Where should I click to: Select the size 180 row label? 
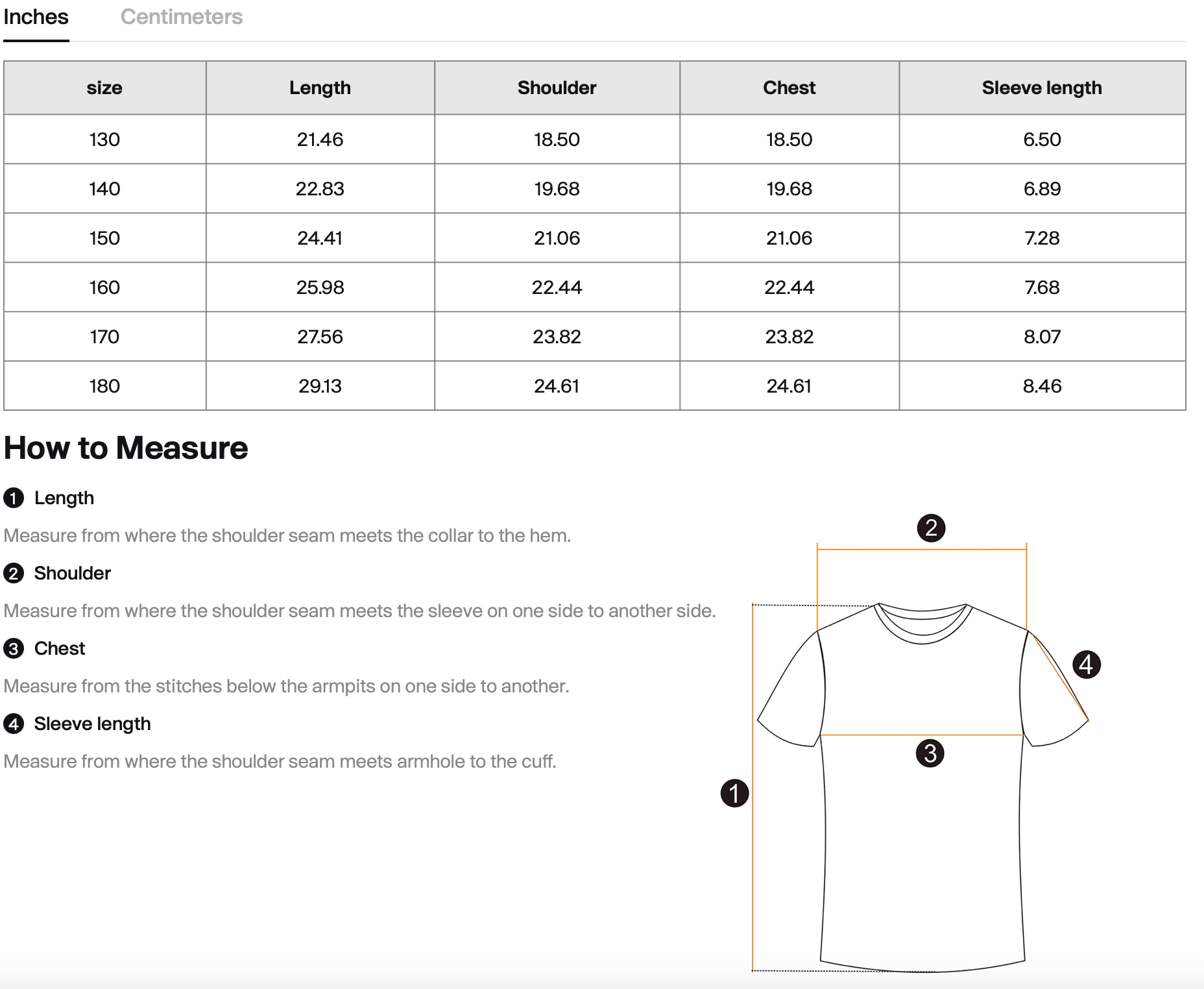pos(104,386)
